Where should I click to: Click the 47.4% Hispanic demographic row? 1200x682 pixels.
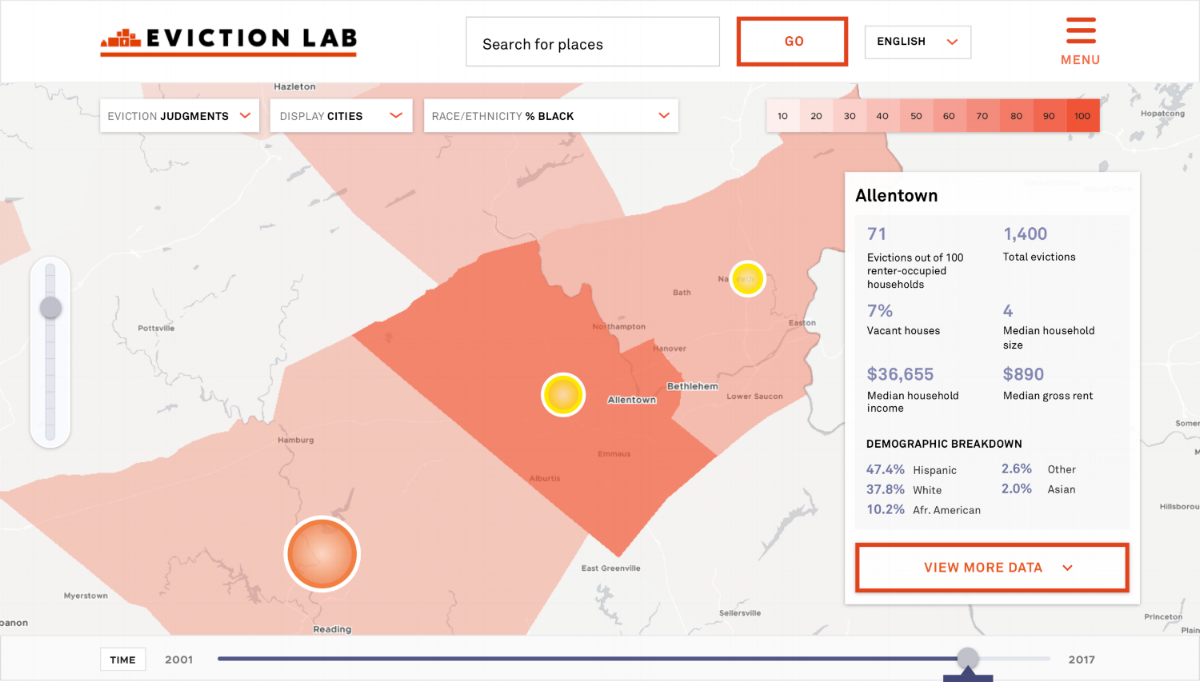[911, 469]
